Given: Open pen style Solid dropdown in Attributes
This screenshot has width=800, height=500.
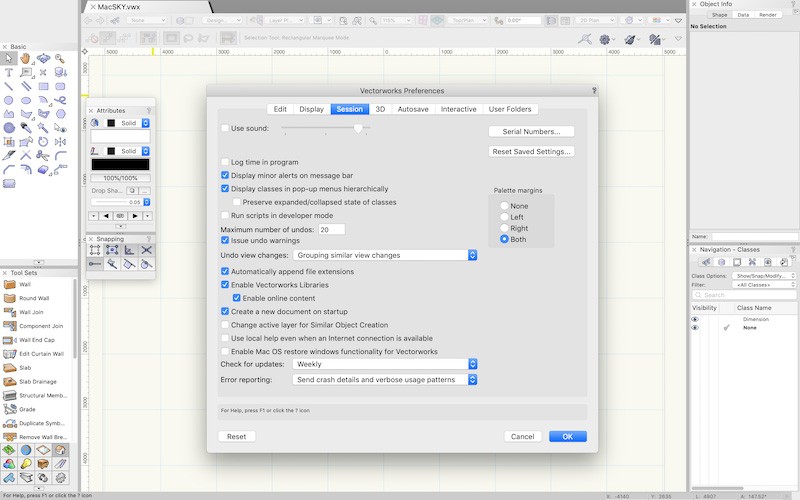Looking at the screenshot, I should 128,151.
